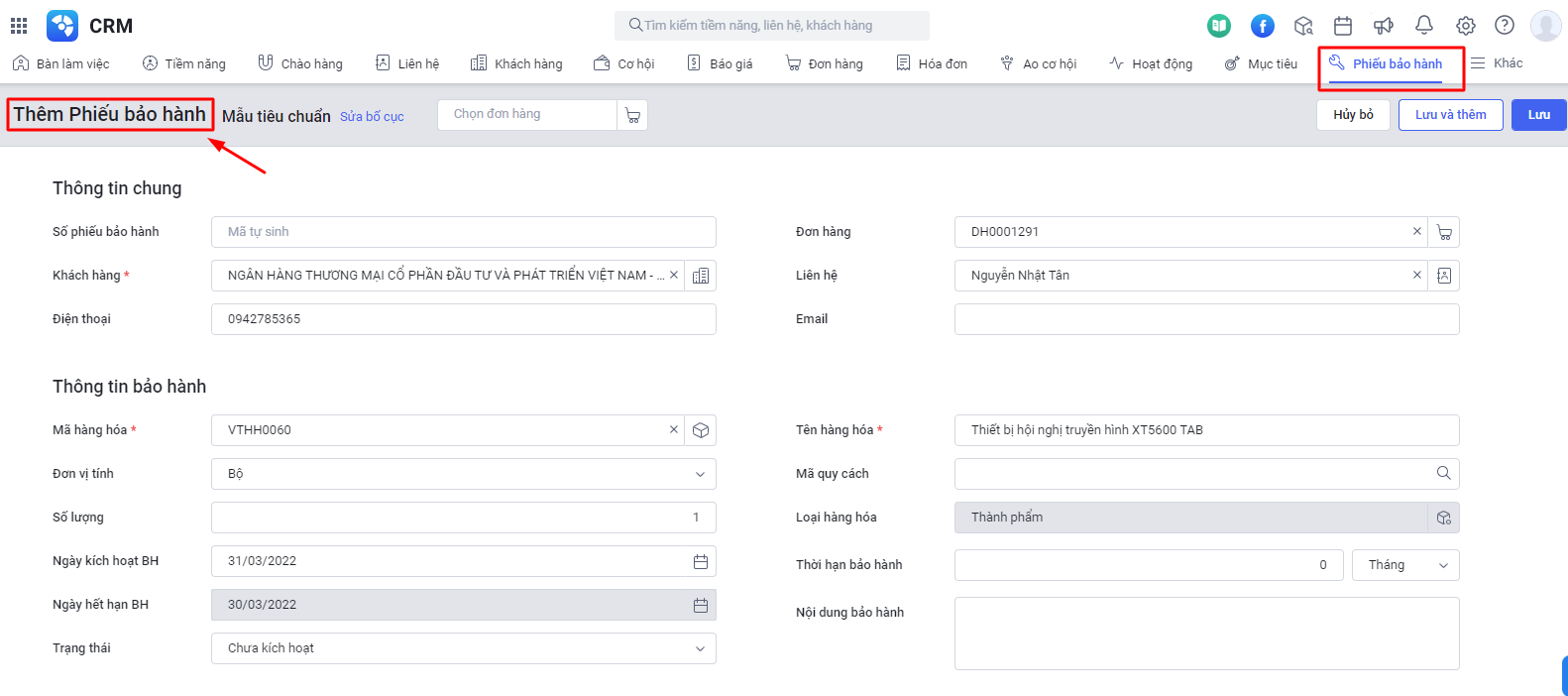Open the user avatar menu
Viewport: 1568px width, 696px height.
[1546, 26]
